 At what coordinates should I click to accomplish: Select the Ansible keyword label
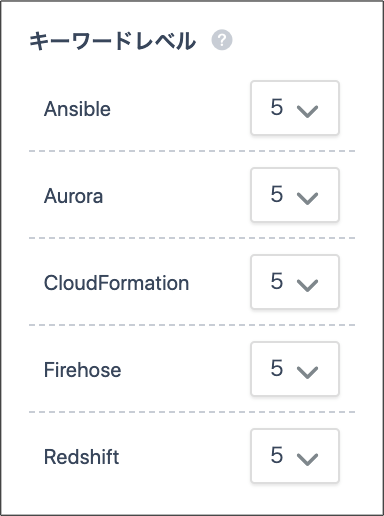(x=77, y=109)
